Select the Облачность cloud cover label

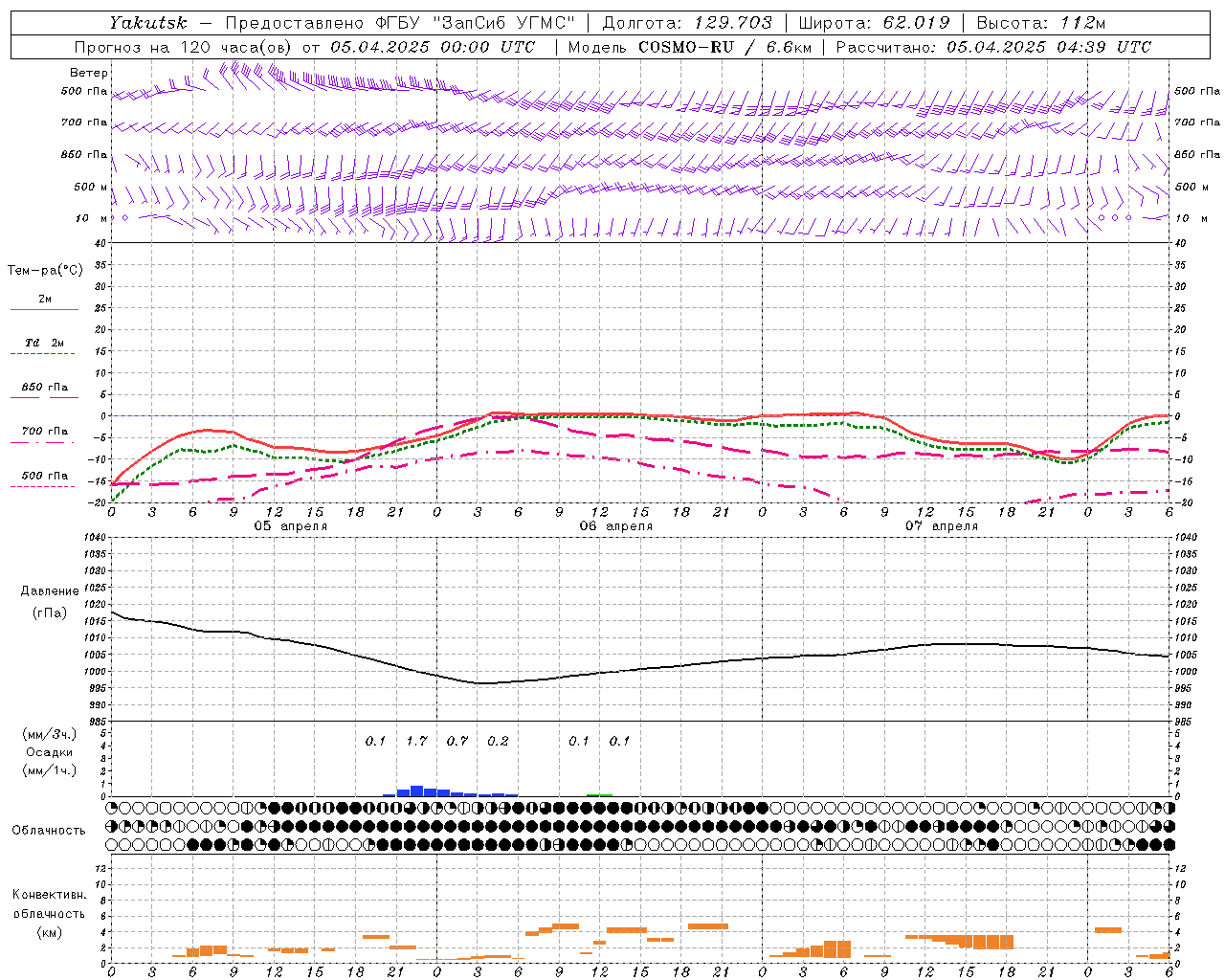point(49,831)
